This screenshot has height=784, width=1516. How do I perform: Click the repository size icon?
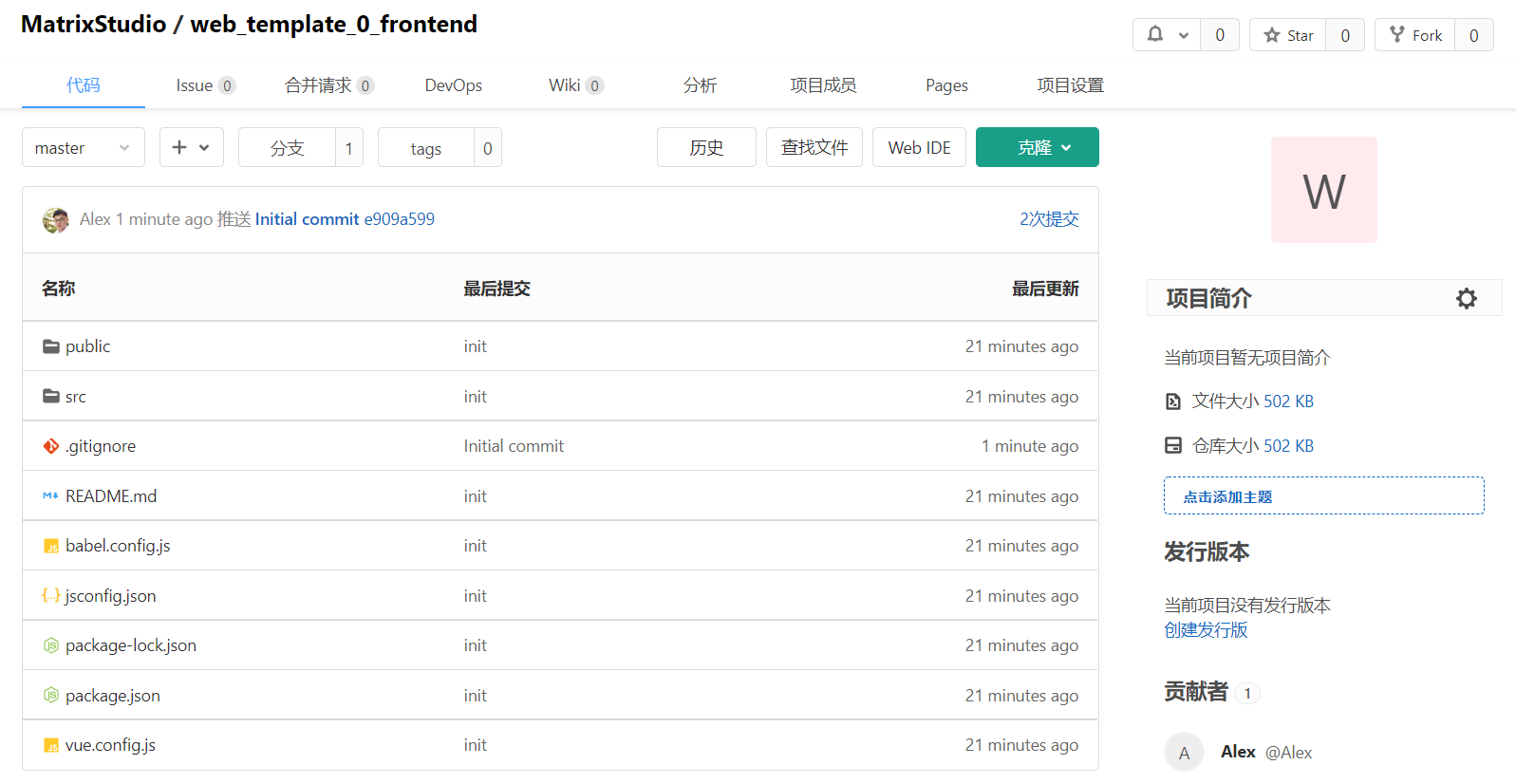pos(1173,445)
